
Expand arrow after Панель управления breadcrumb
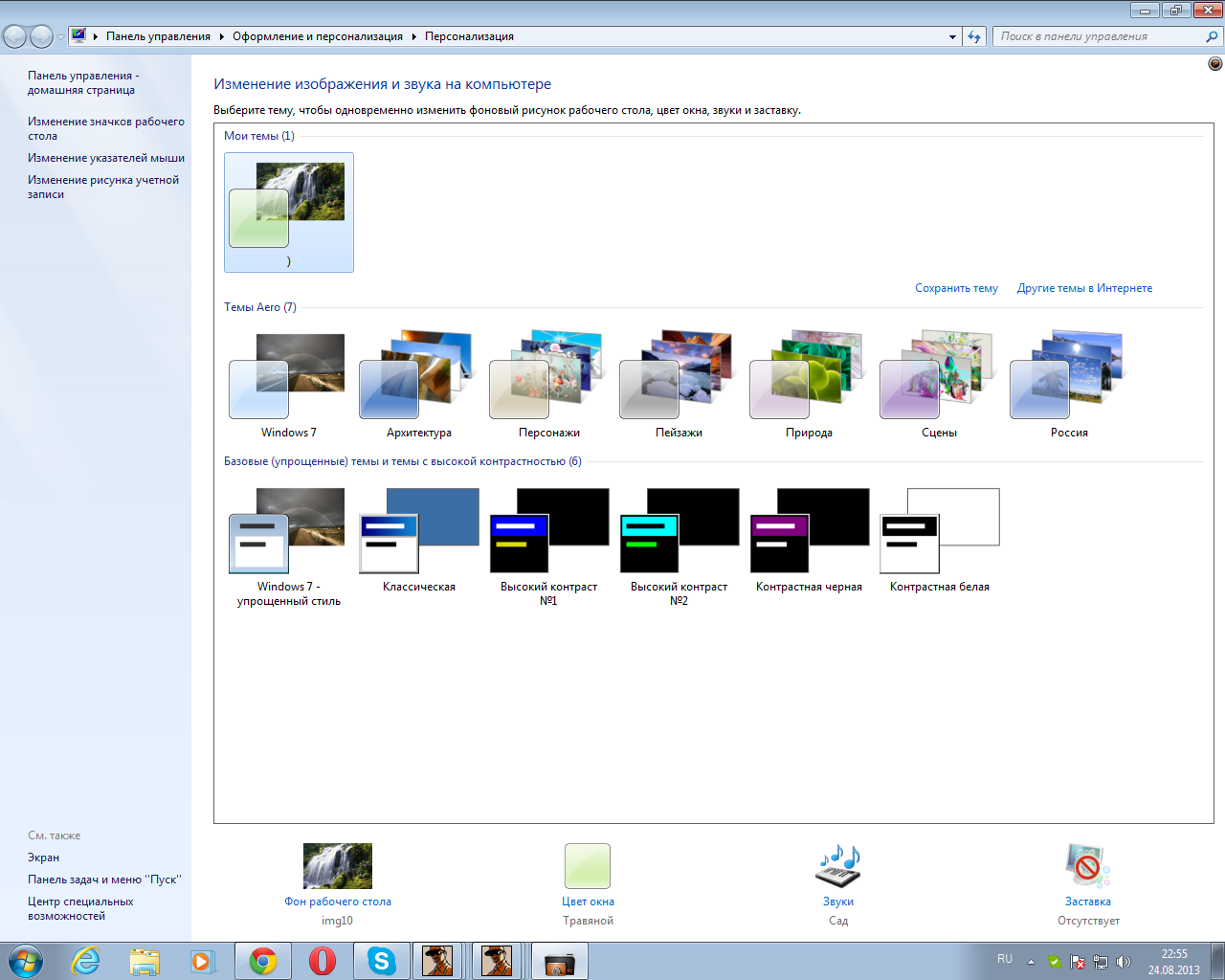pyautogui.click(x=222, y=36)
